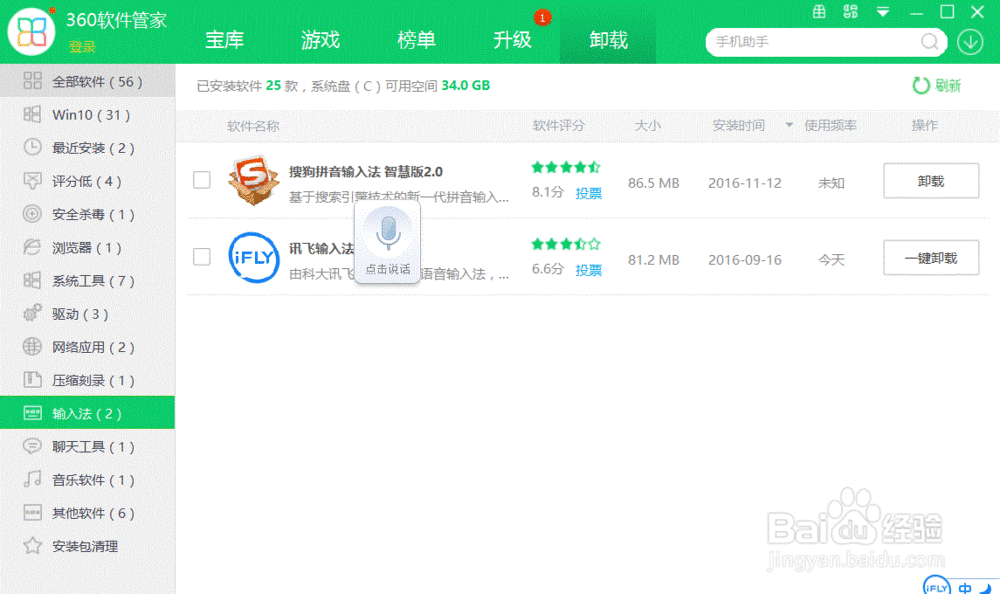This screenshot has width=1000, height=594.
Task: Click the Win10 category icon
Action: (32, 114)
